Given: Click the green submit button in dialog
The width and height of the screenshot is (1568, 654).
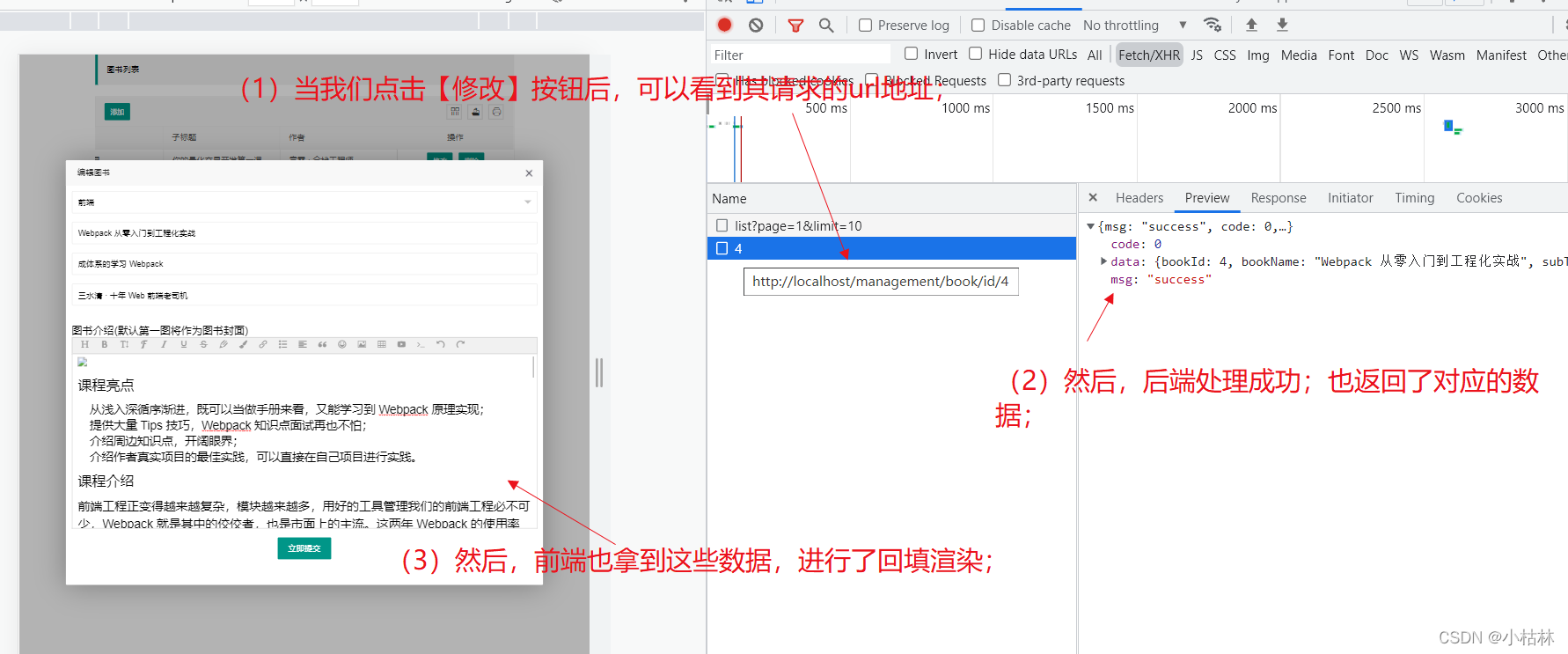Looking at the screenshot, I should point(304,548).
